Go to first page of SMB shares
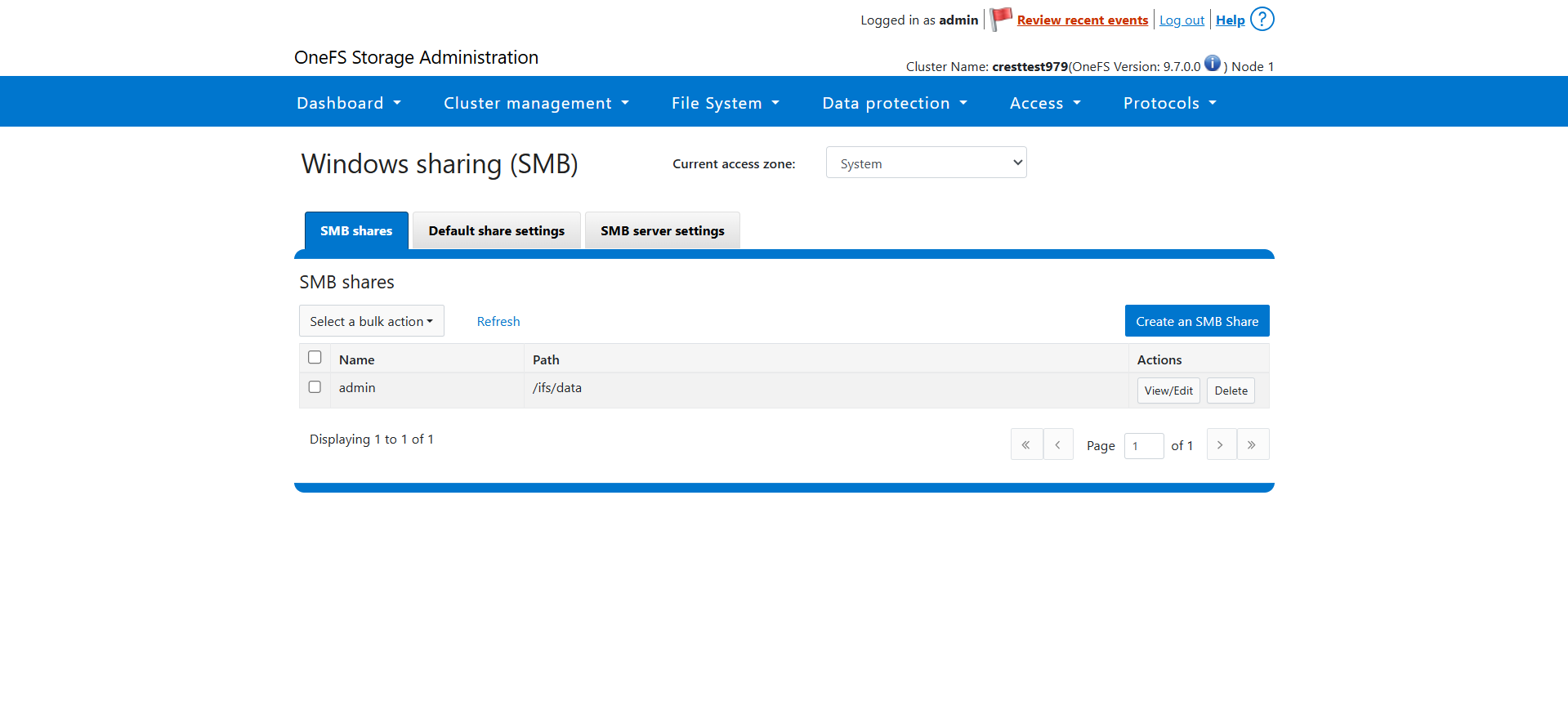The height and width of the screenshot is (723, 1568). 1026,444
